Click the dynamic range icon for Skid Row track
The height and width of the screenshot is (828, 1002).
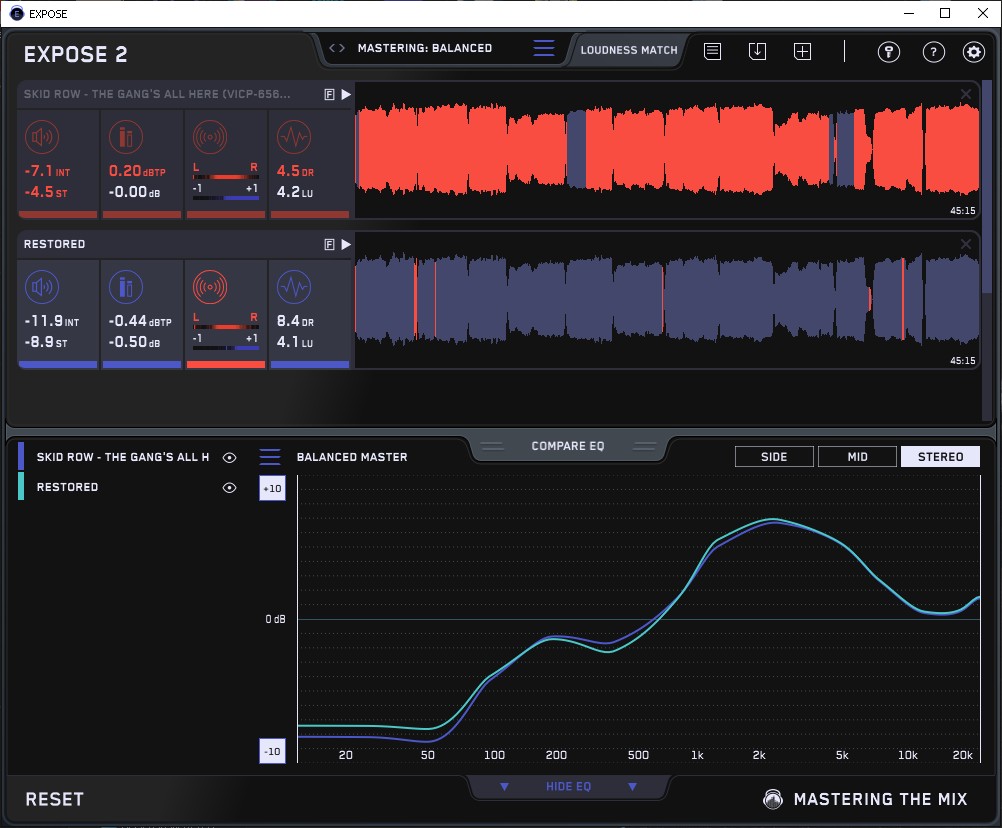click(292, 137)
